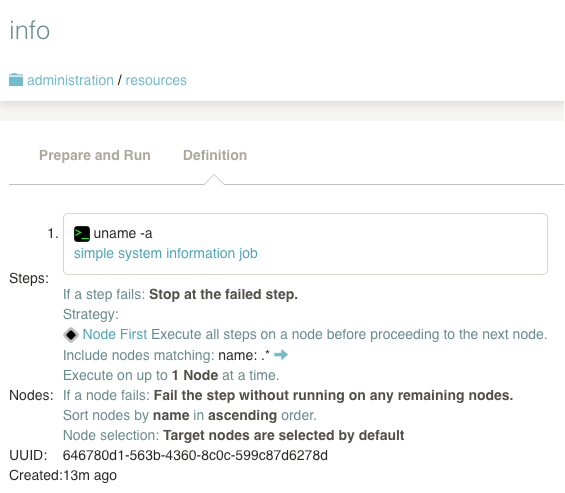565x493 pixels.
Task: Click the blue arrow after name filter
Action: (281, 355)
